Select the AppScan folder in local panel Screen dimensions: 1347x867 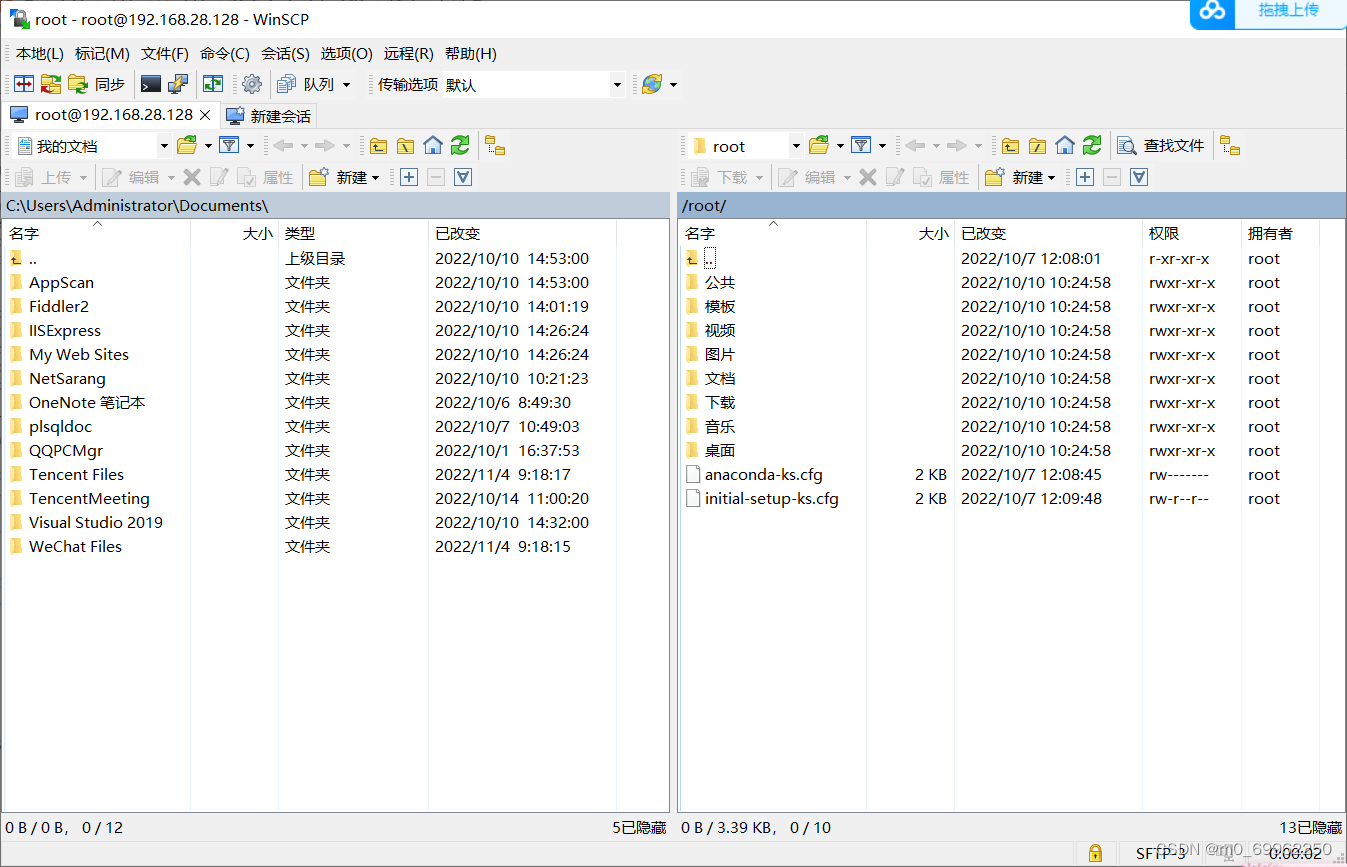coord(61,283)
